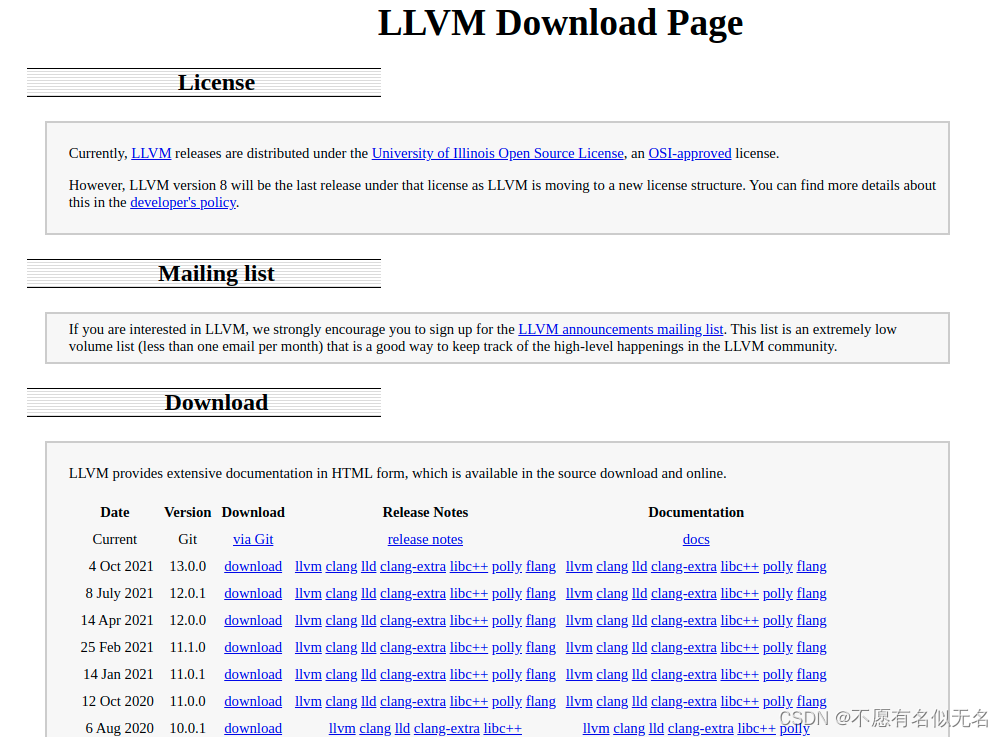The image size is (1003, 737).
Task: Open 11.0.1 flang release notes
Action: [541, 674]
